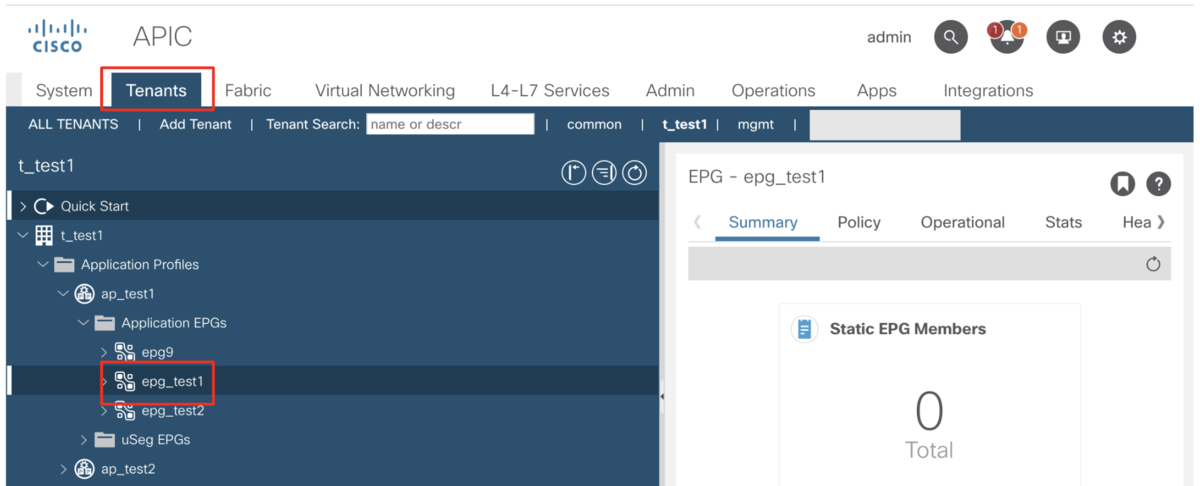Open the Virtual Networking tab

[385, 90]
